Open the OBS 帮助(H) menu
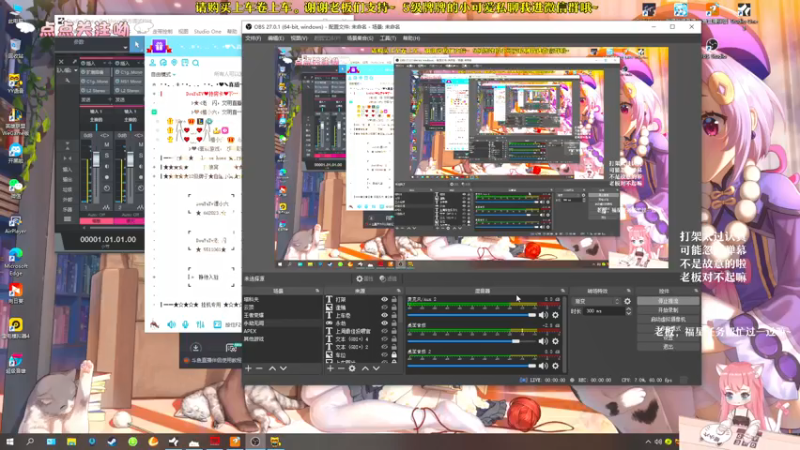 pyautogui.click(x=411, y=38)
